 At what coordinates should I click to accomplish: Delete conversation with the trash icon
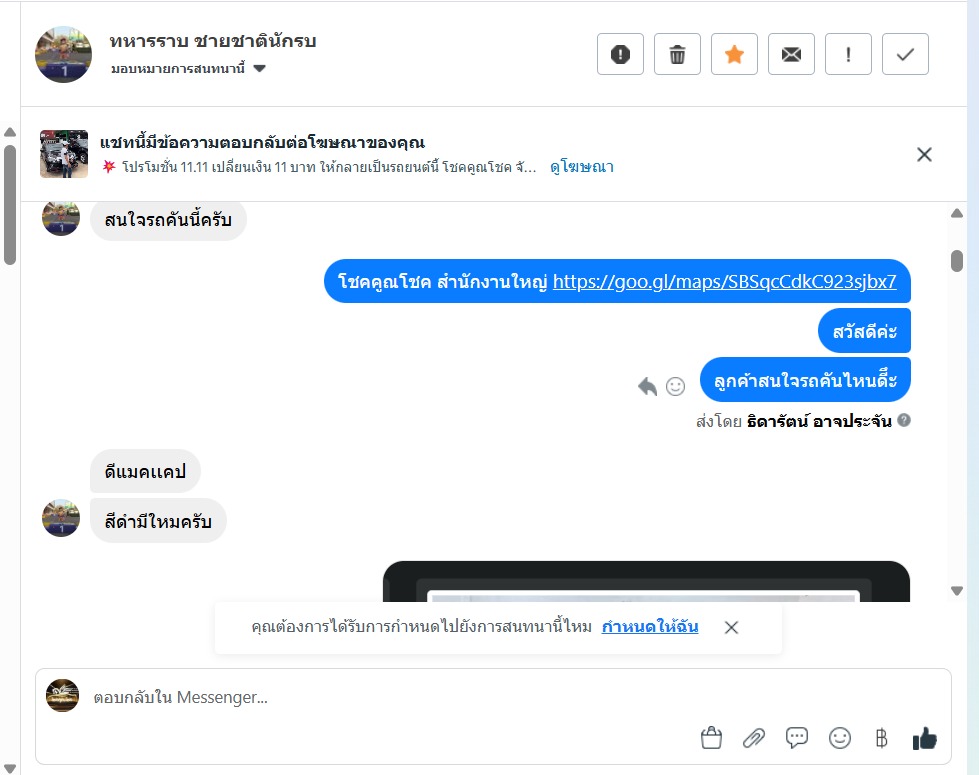click(x=677, y=55)
